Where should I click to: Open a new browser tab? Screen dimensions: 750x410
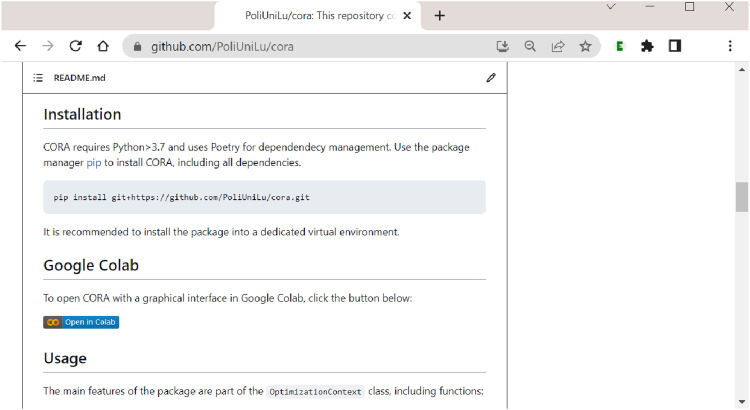tap(440, 16)
